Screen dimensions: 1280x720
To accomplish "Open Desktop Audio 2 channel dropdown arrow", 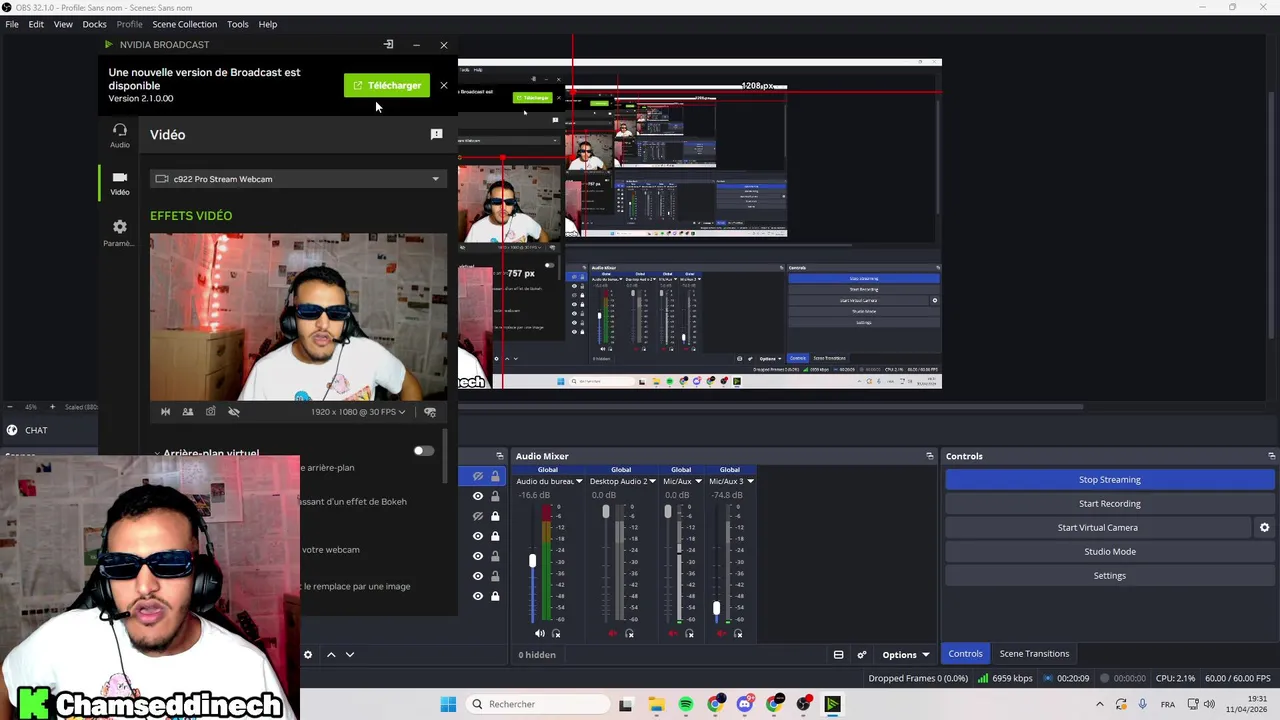I will 652,481.
